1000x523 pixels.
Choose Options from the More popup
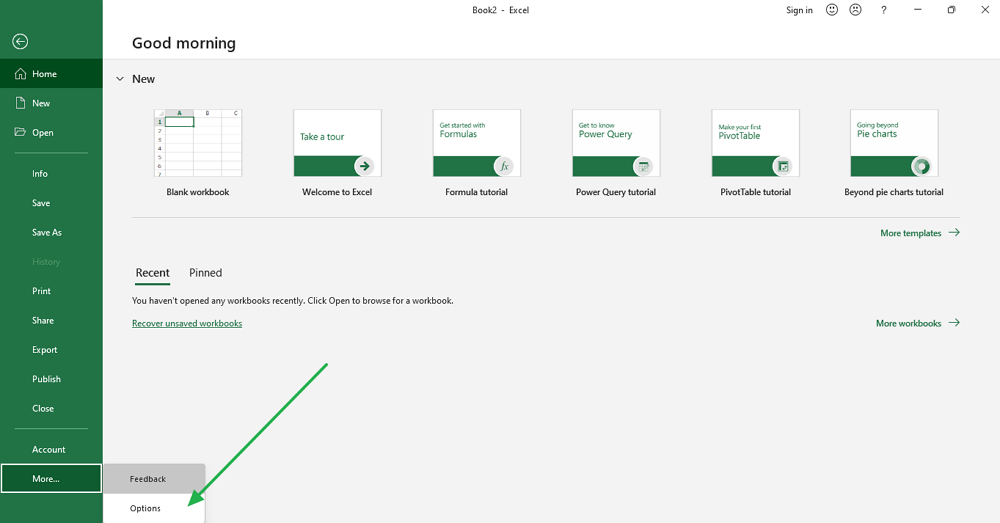point(154,508)
